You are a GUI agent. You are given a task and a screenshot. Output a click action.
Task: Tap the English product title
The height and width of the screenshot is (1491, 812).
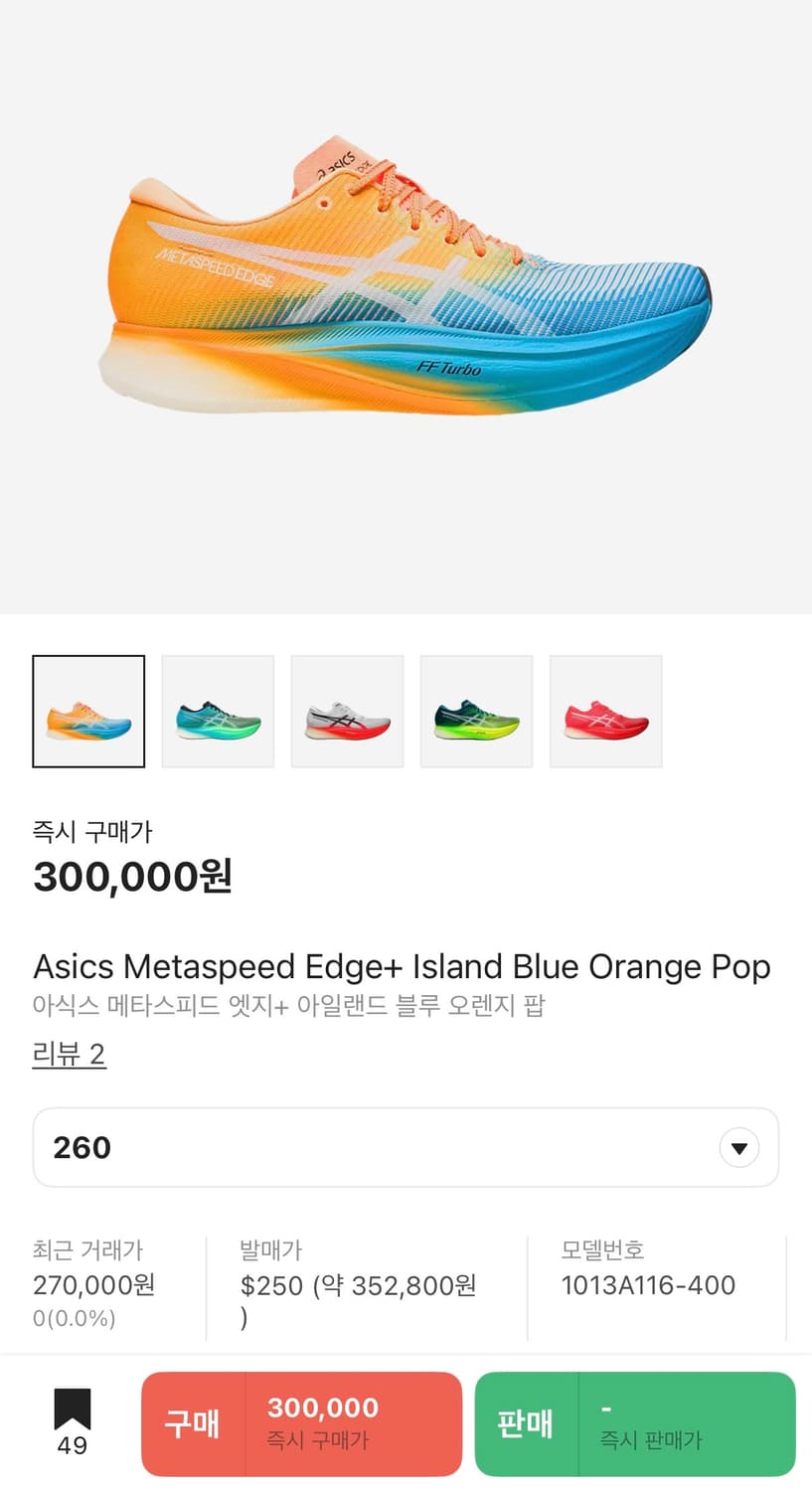[x=402, y=966]
